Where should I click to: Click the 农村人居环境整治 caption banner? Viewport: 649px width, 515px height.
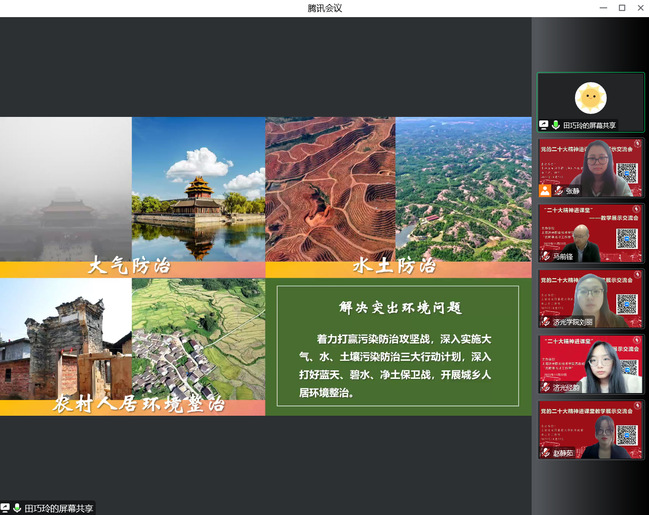click(x=132, y=406)
